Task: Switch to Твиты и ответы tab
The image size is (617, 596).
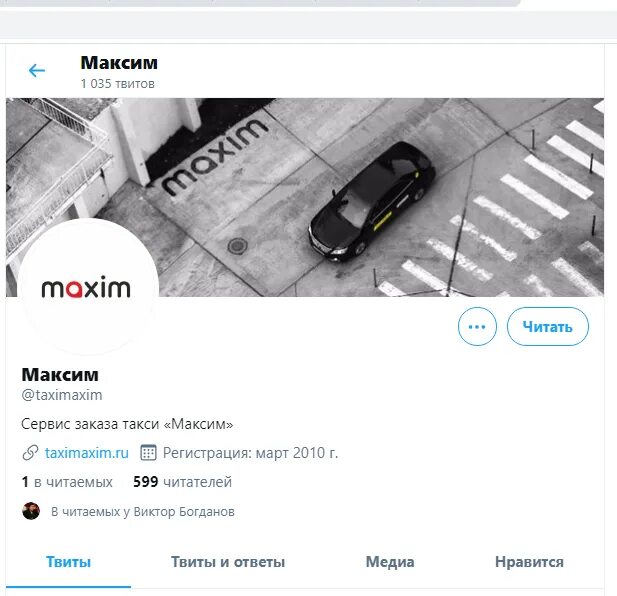Action: [x=228, y=562]
